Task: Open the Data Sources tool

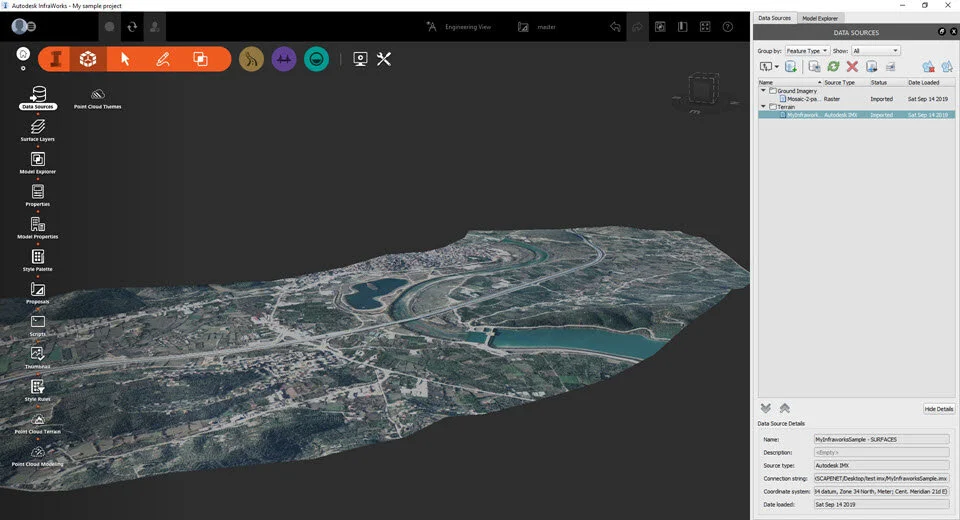Action: pos(37,97)
